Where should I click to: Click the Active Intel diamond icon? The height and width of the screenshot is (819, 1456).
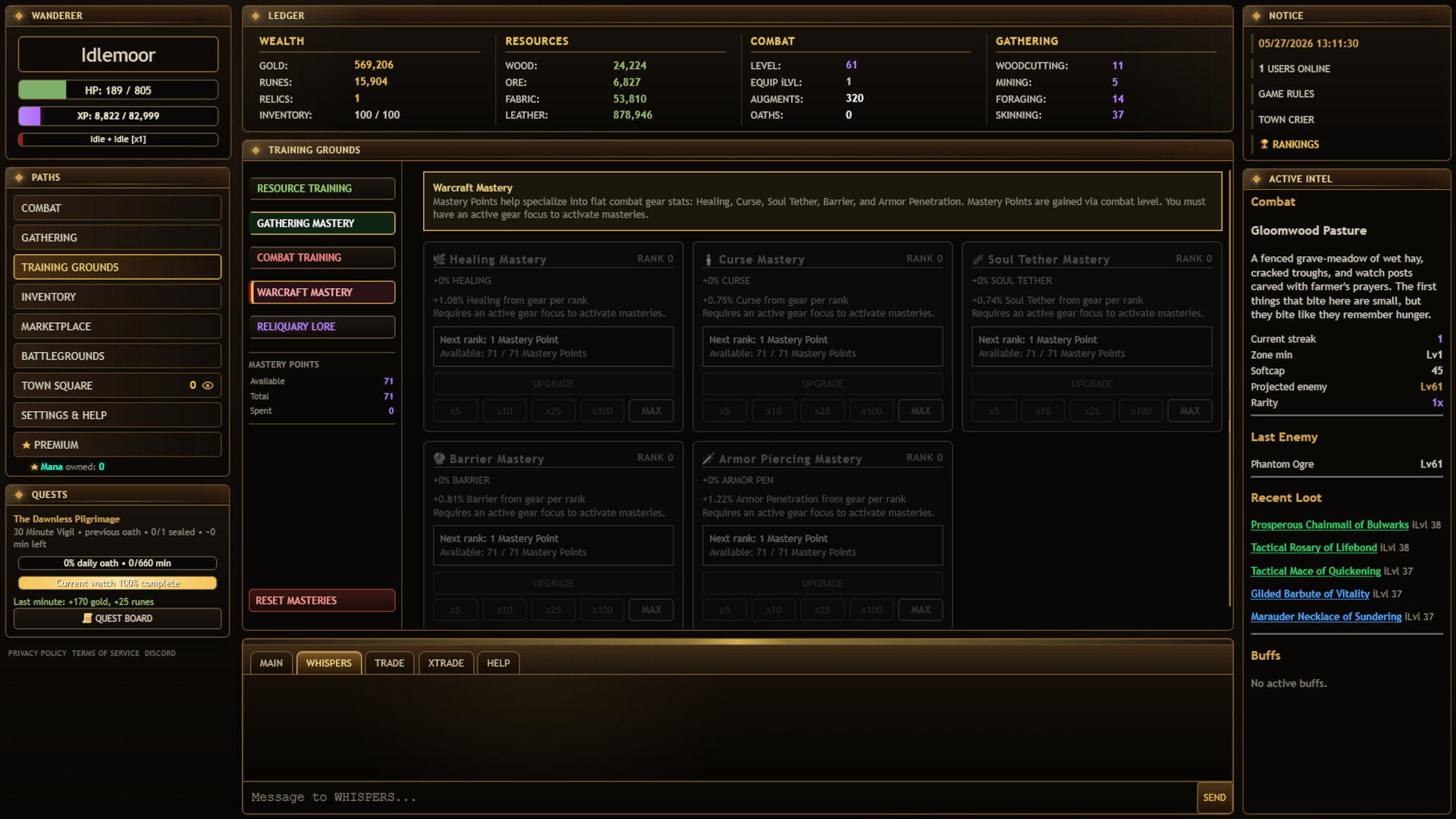pos(1257,179)
